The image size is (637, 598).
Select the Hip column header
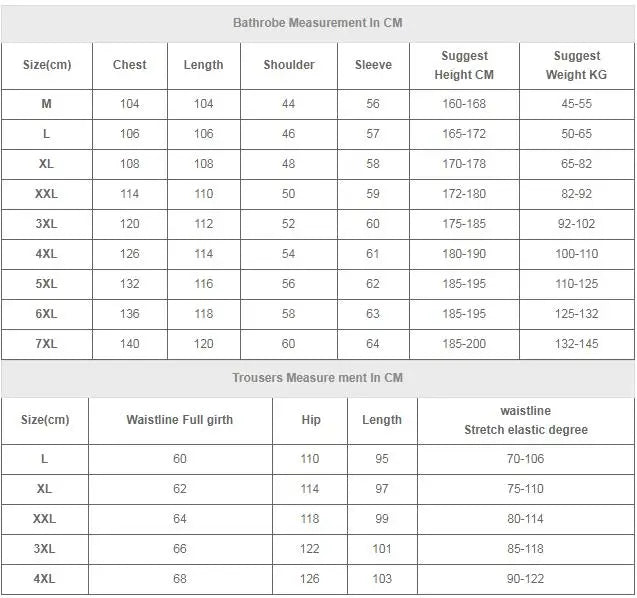(x=311, y=420)
